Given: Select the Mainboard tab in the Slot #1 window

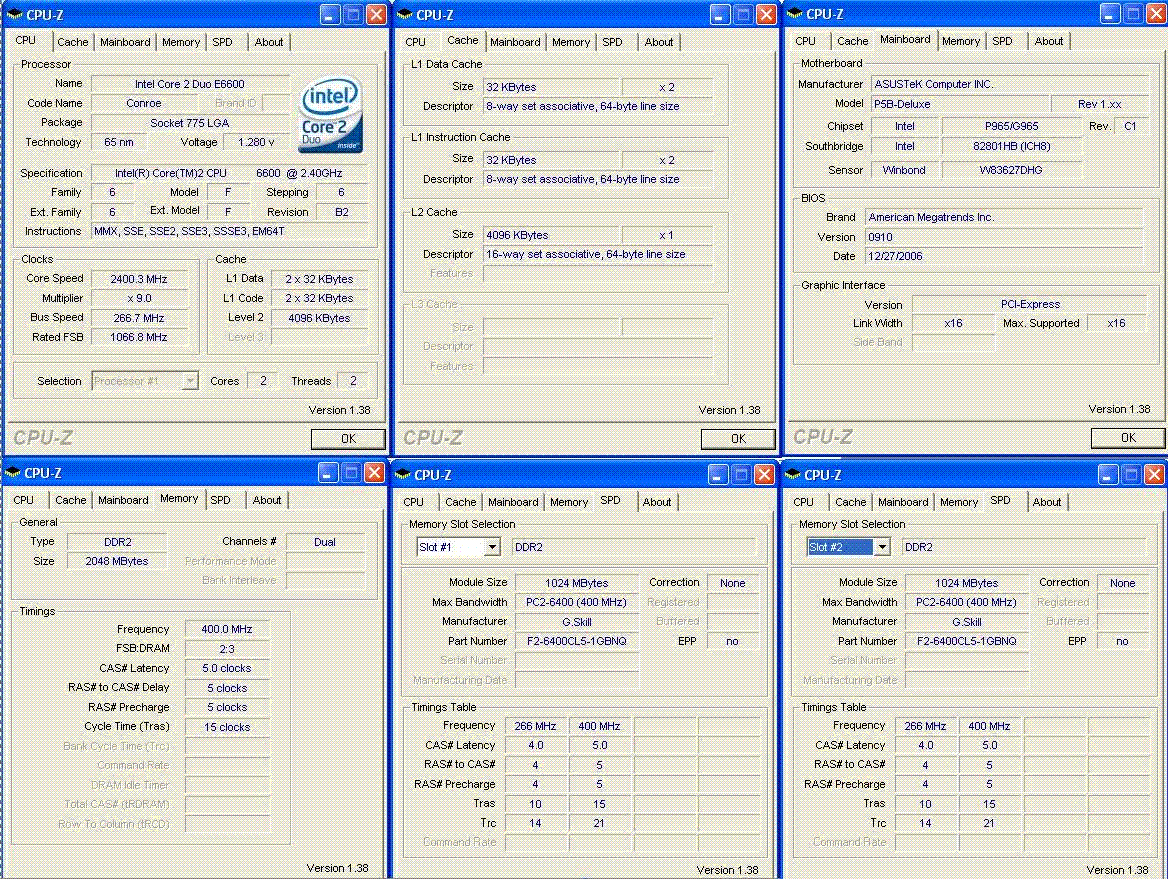Looking at the screenshot, I should click(x=513, y=503).
